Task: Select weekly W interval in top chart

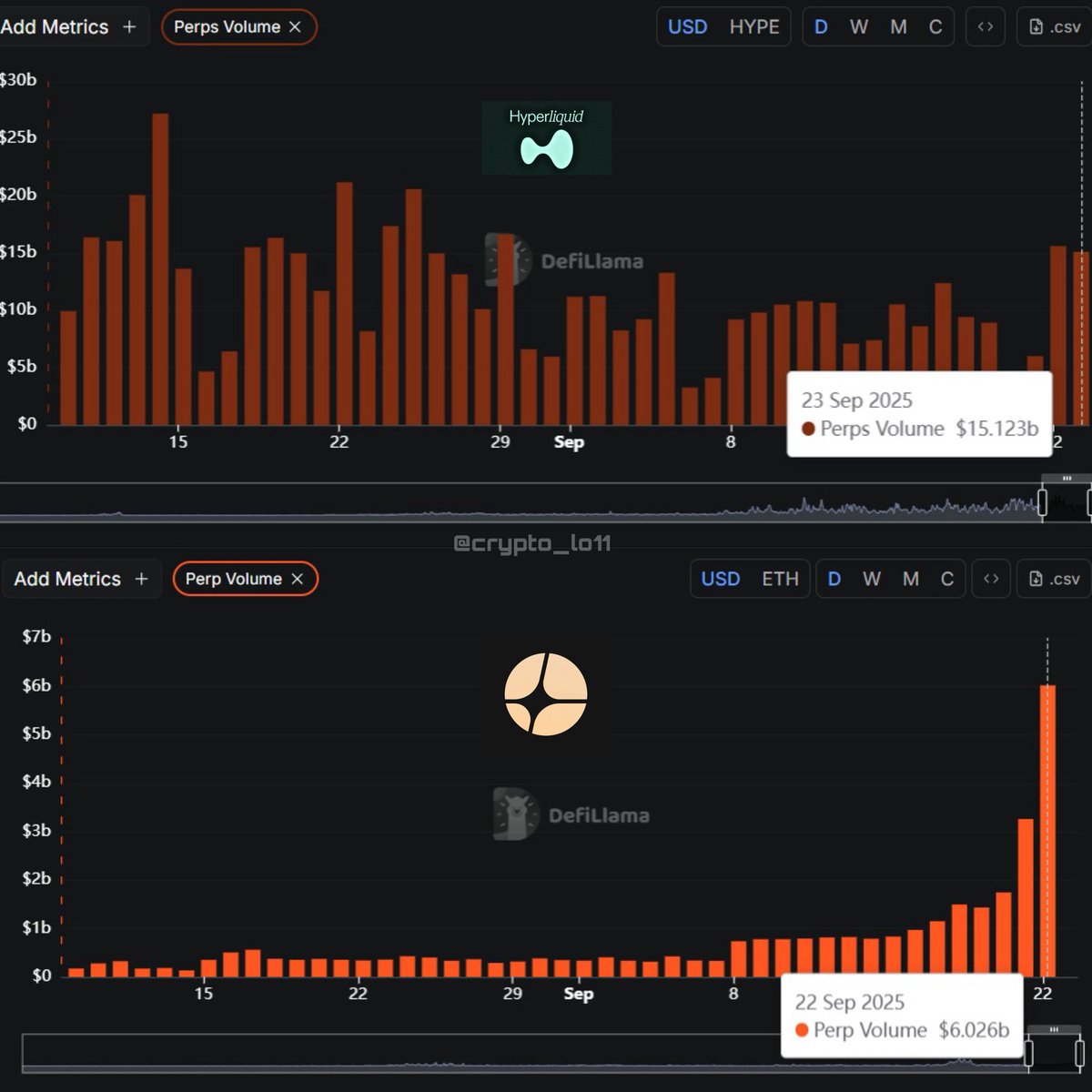Action: coord(859,27)
